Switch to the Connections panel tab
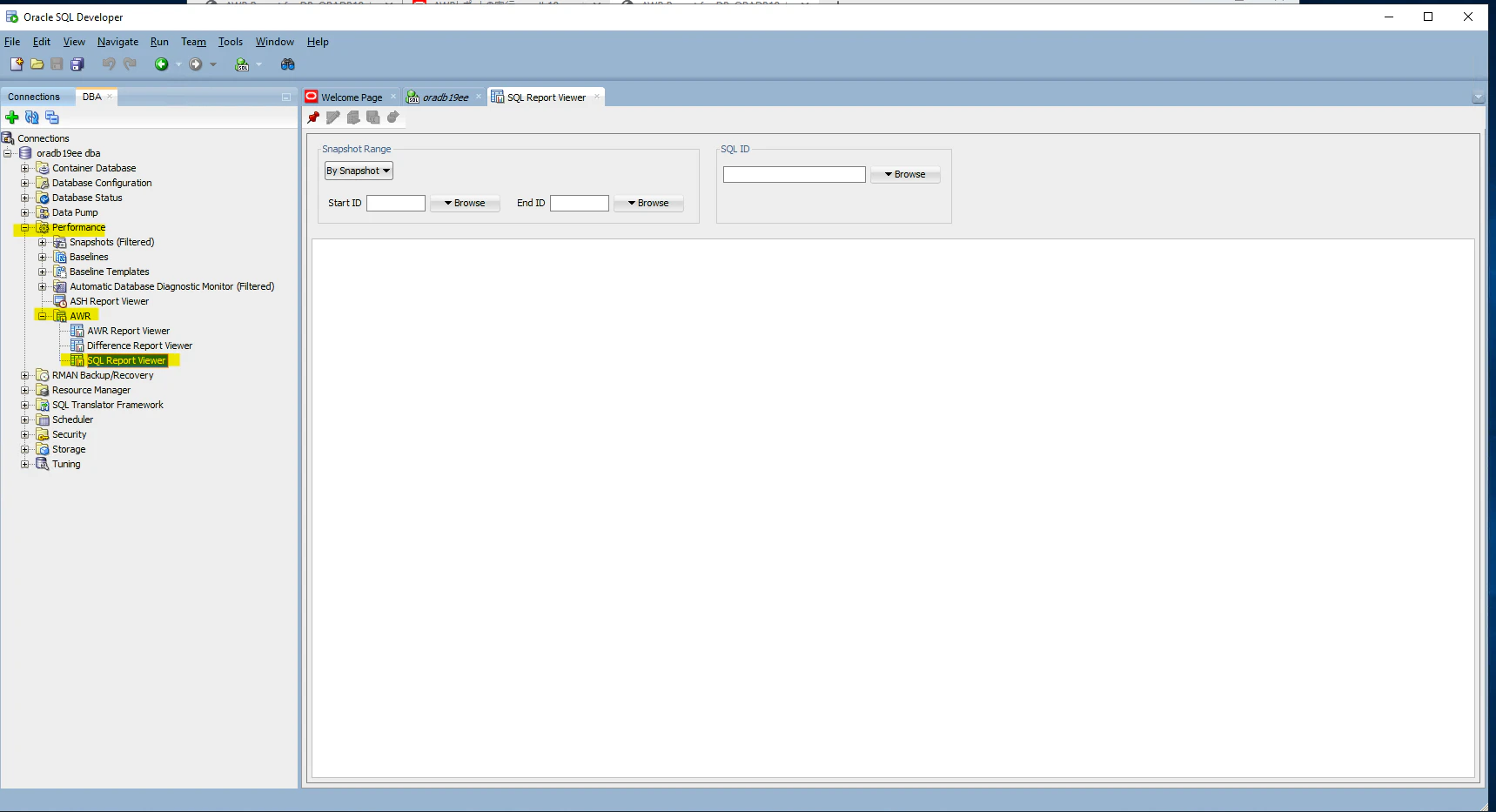This screenshot has width=1496, height=812. click(x=34, y=97)
